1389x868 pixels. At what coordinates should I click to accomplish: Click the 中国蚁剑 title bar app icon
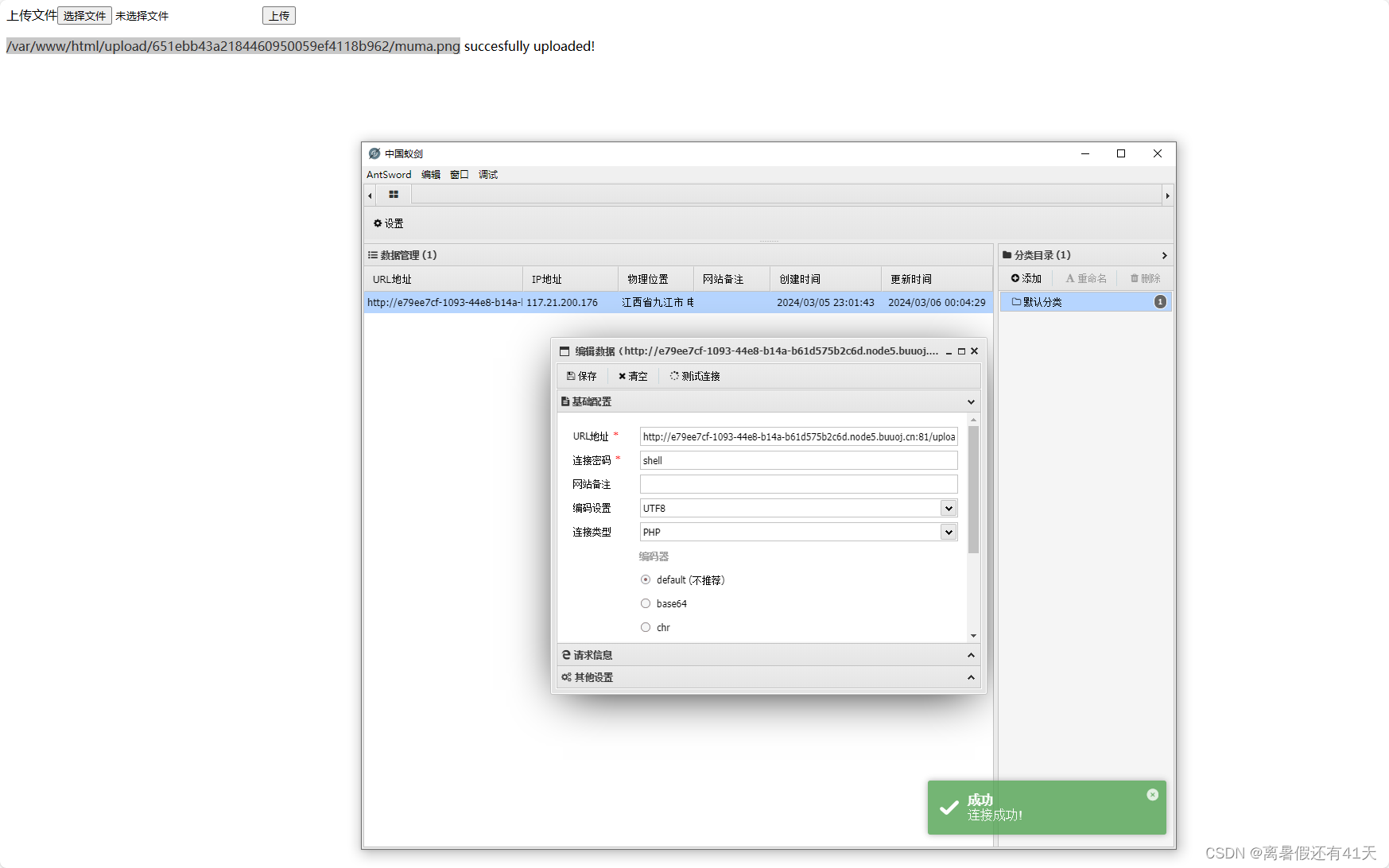[374, 153]
